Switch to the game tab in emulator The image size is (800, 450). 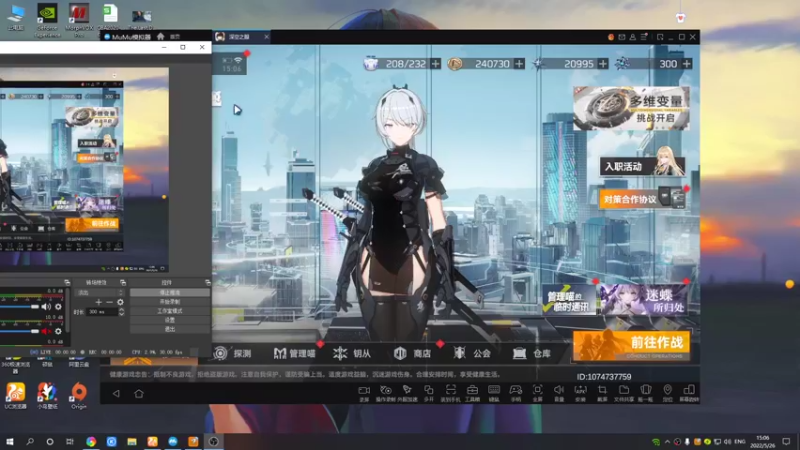[x=241, y=37]
